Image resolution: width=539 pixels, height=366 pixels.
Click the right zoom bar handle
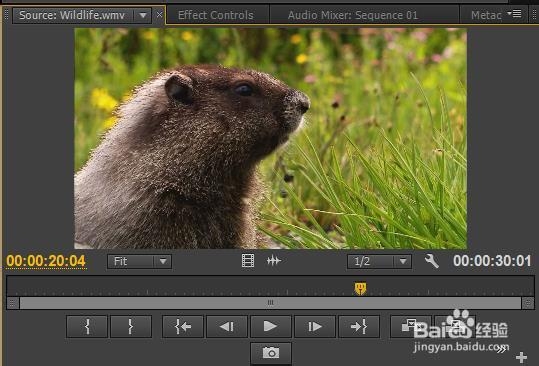coord(528,303)
